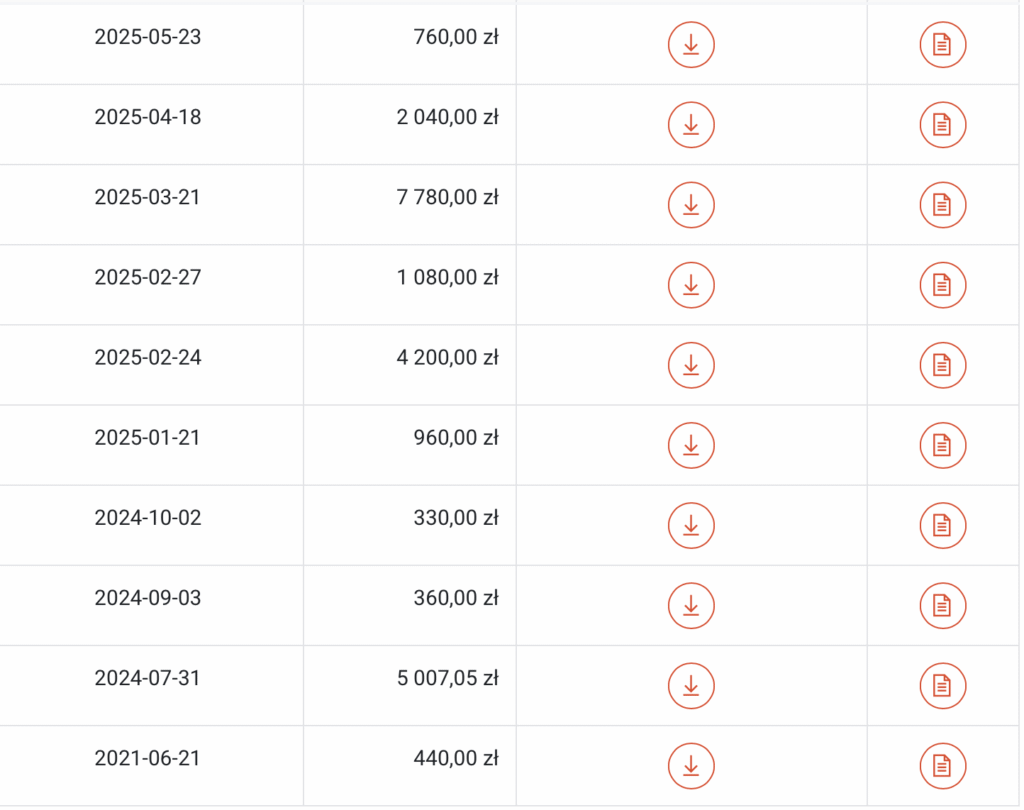Download the 2025-02-27 entry
This screenshot has width=1024, height=810.
691,285
